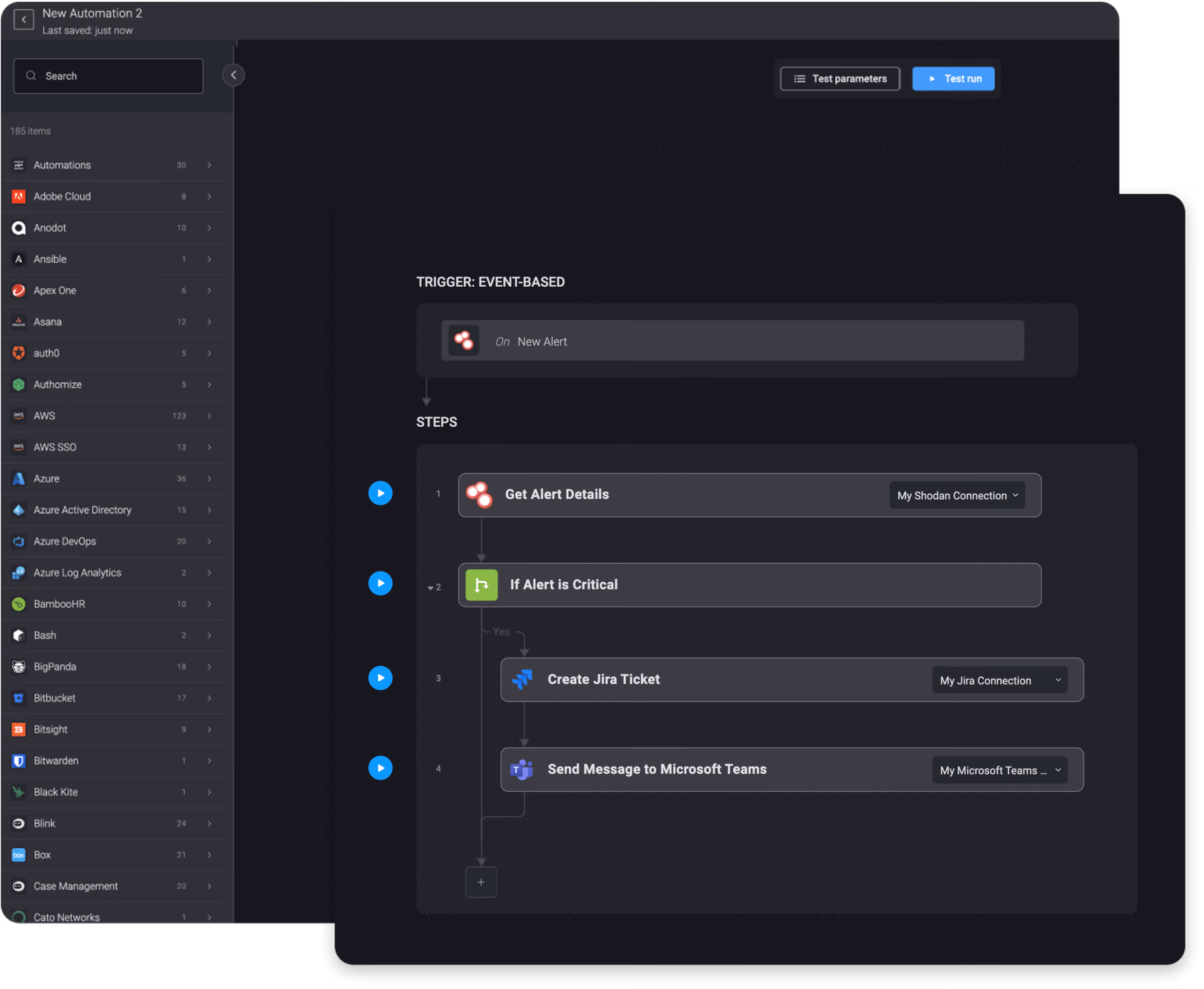The height and width of the screenshot is (989, 1204).
Task: Select the Create Jira Ticket step
Action: [792, 680]
